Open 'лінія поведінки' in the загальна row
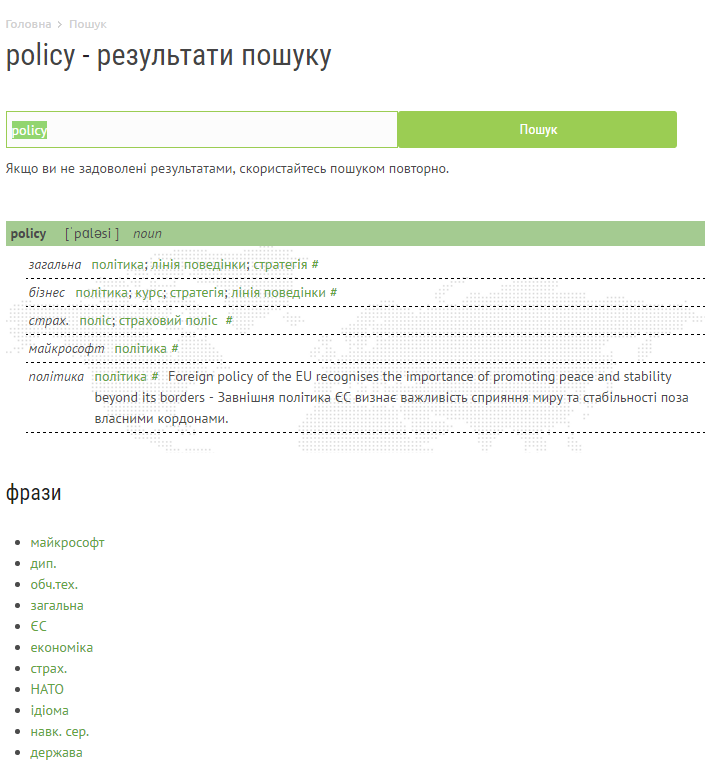Screen dimensions: 710x771 (199, 265)
